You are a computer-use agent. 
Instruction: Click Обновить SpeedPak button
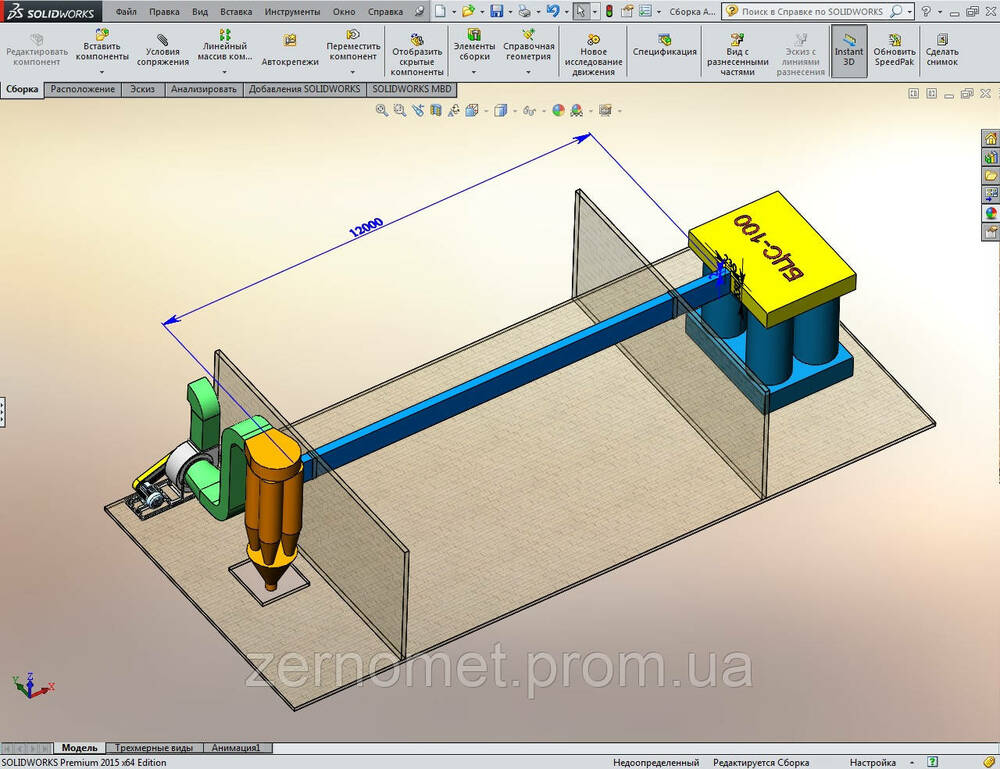click(893, 50)
